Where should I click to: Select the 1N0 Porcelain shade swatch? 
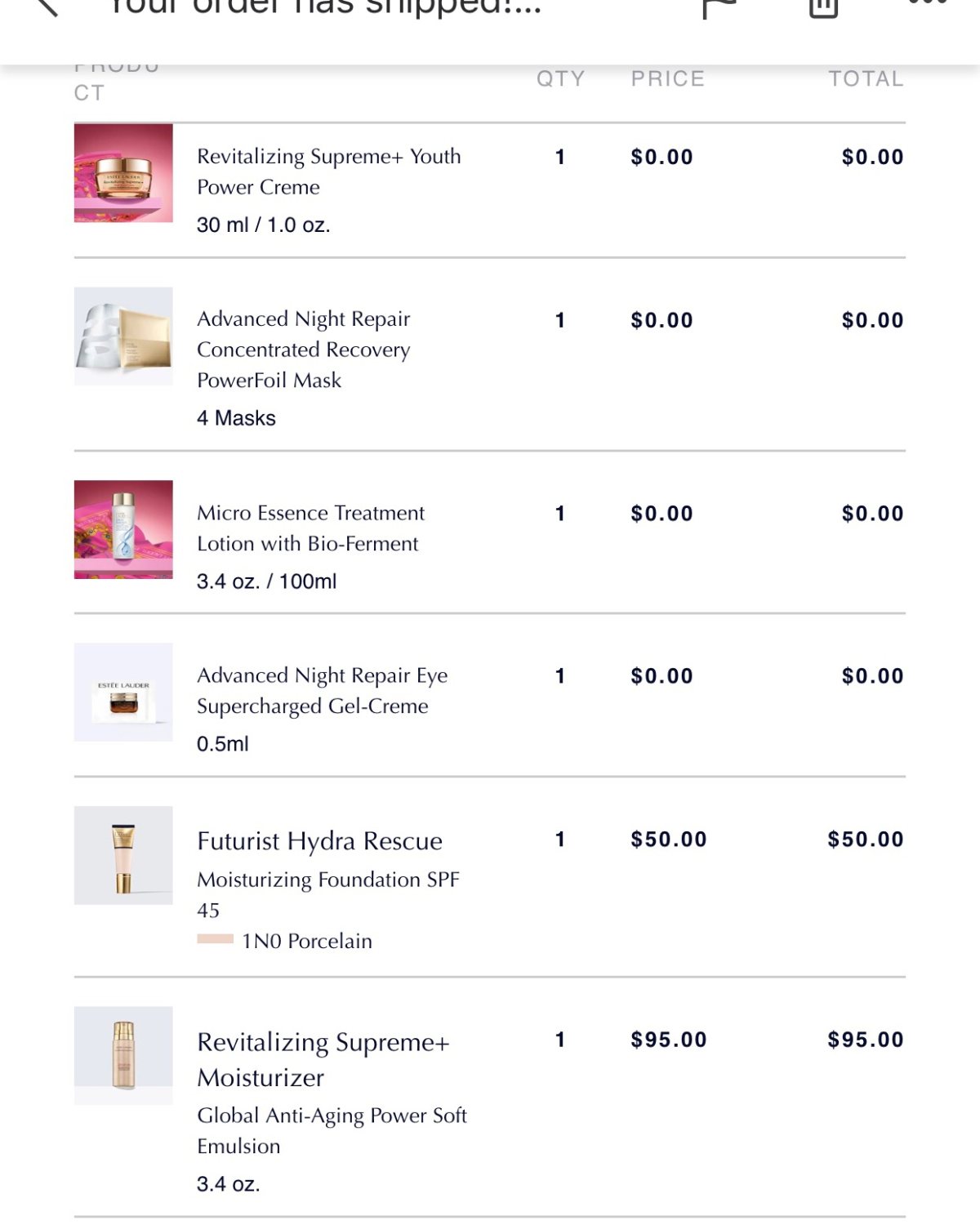[216, 939]
